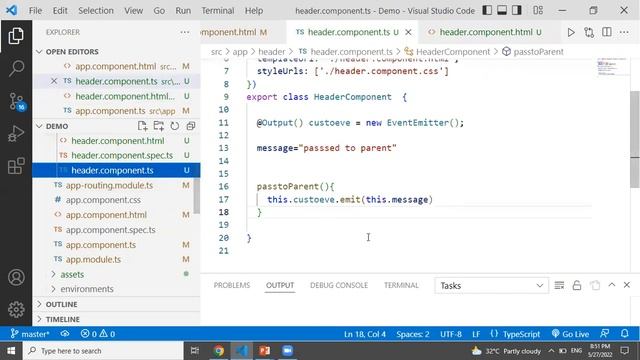Toggle output scroll lock
The image size is (640, 360).
point(577,285)
